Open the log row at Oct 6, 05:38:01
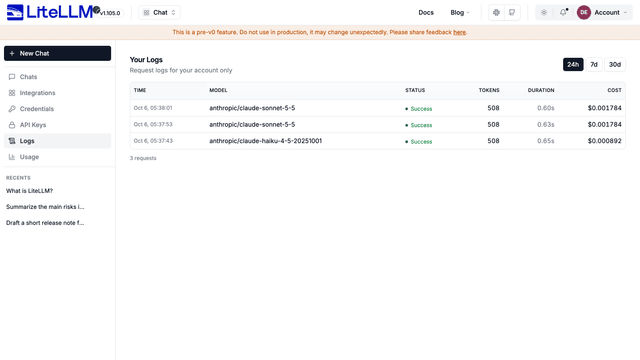Image resolution: width=640 pixels, height=360 pixels. (x=378, y=108)
